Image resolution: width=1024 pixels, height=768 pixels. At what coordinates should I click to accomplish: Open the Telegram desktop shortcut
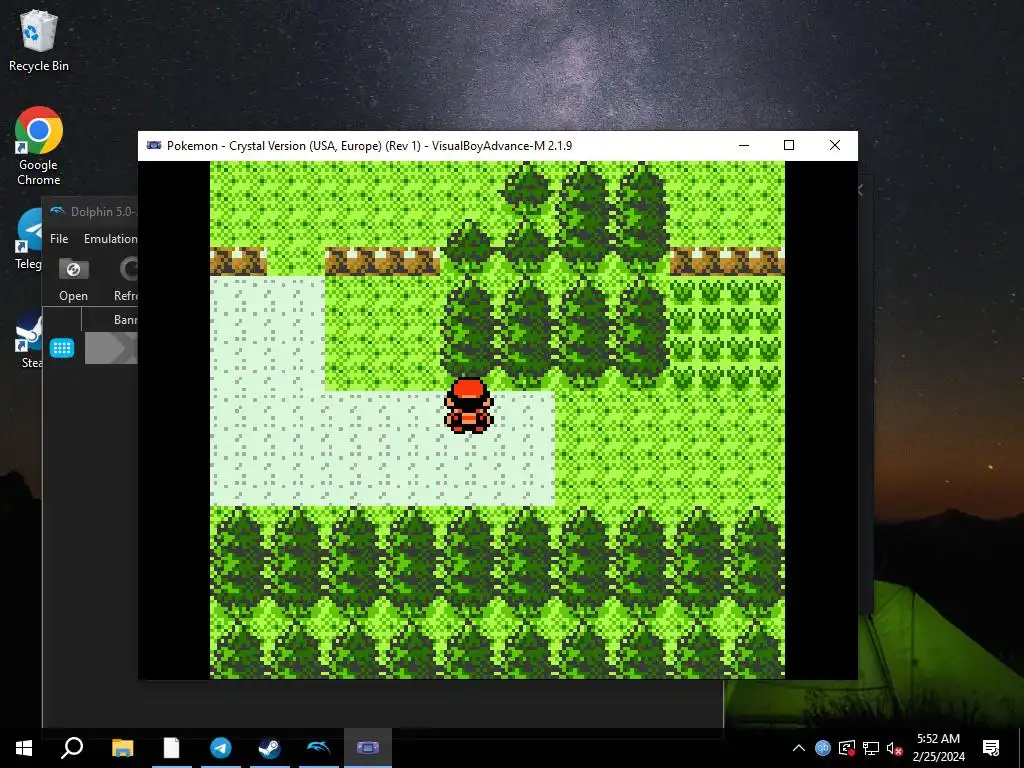coord(29,238)
